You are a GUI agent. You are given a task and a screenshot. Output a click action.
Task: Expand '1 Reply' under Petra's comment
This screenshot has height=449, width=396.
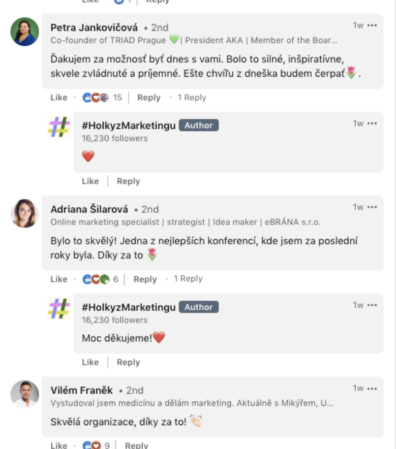point(192,98)
